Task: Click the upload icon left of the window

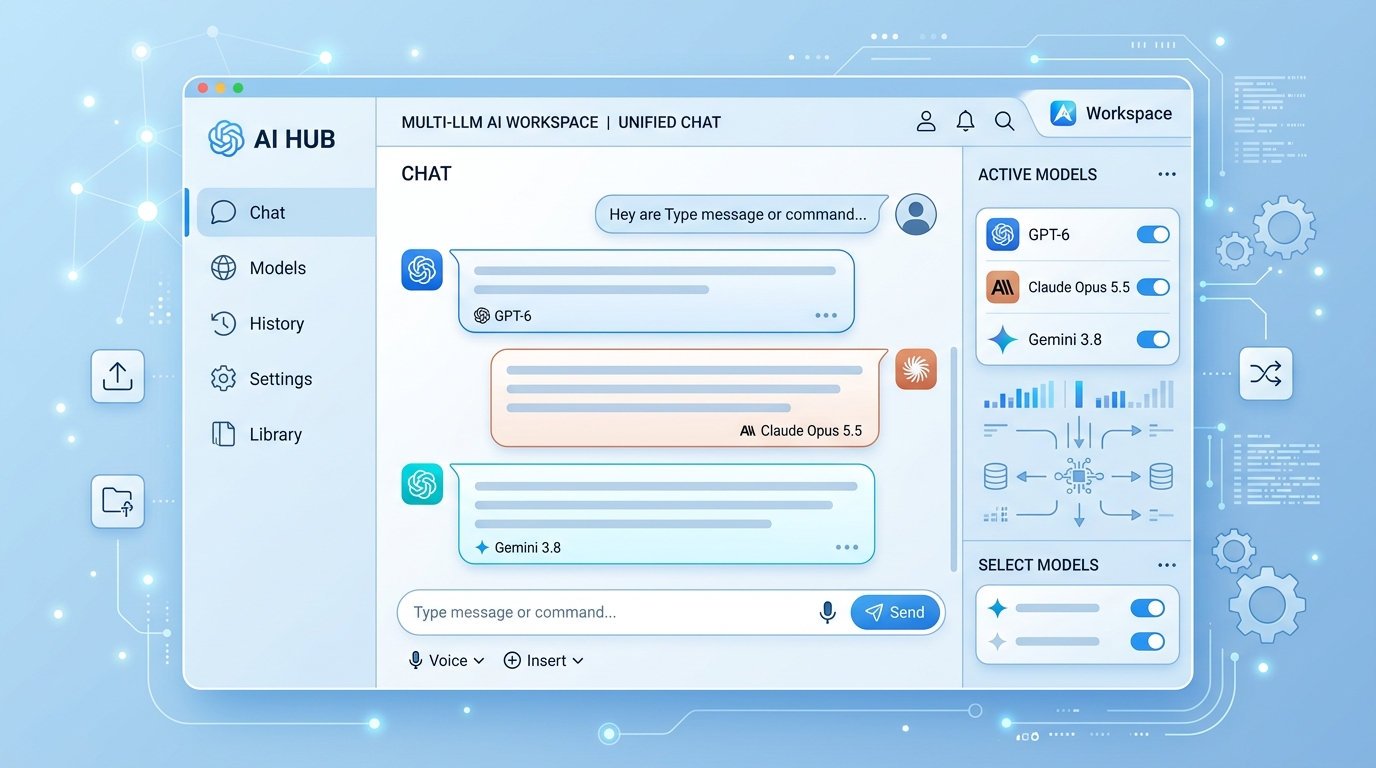Action: point(118,376)
